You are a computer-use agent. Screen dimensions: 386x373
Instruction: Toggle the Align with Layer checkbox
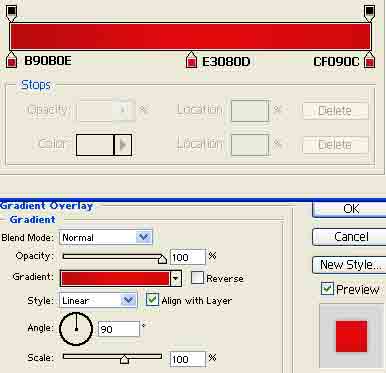click(152, 299)
